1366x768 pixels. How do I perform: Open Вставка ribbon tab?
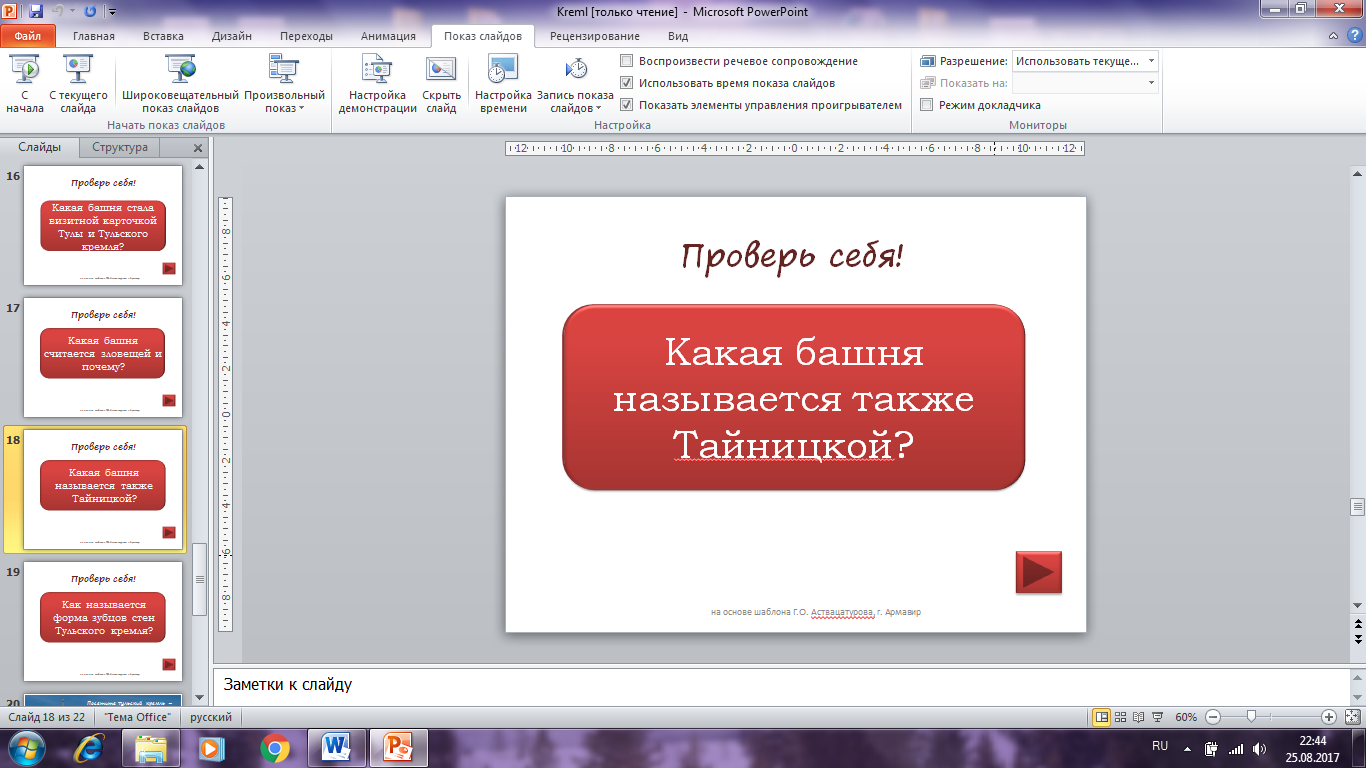point(163,36)
